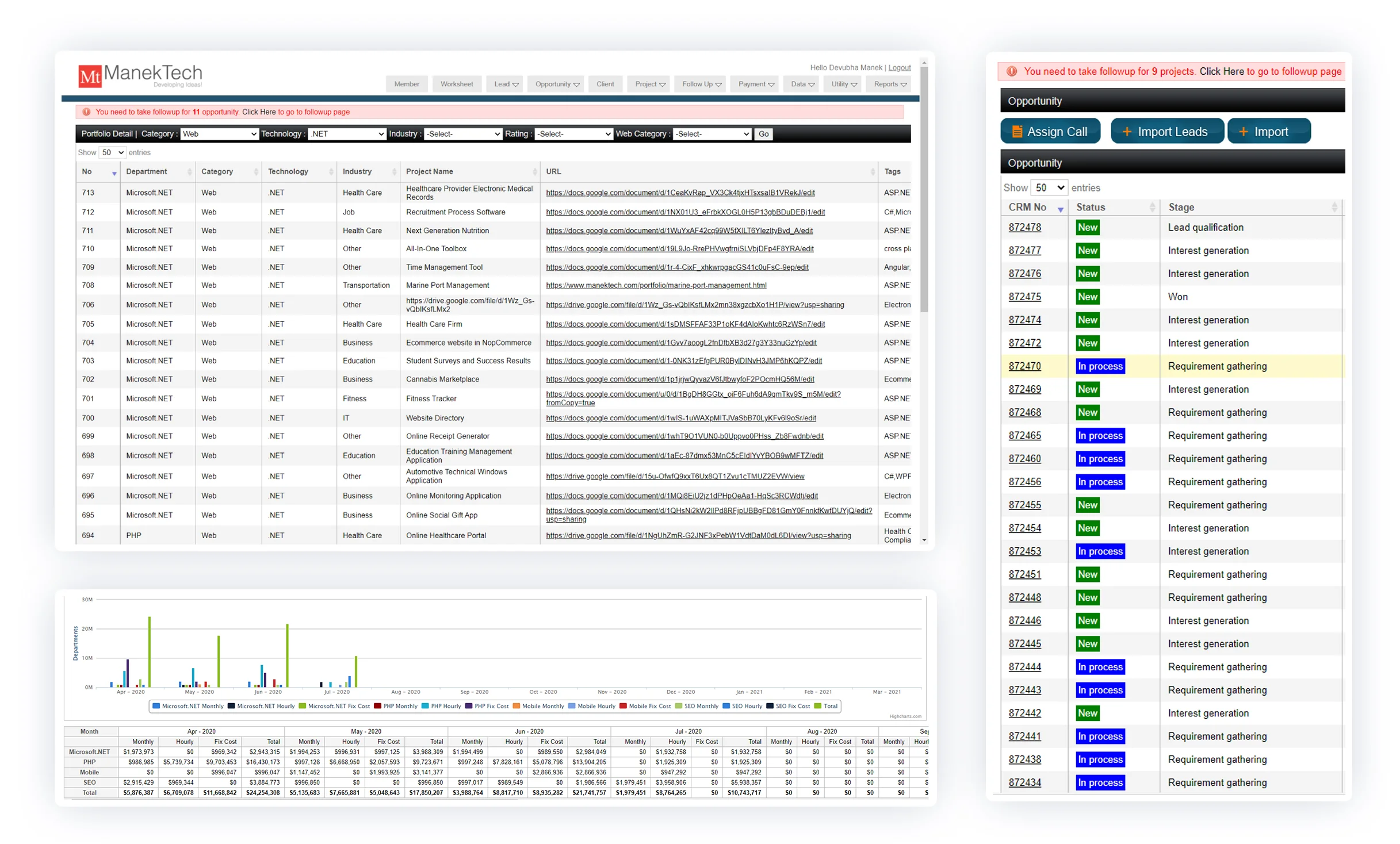Click the scrollbar down arrow in portfolio
This screenshot has height=844, width=1400.
924,540
